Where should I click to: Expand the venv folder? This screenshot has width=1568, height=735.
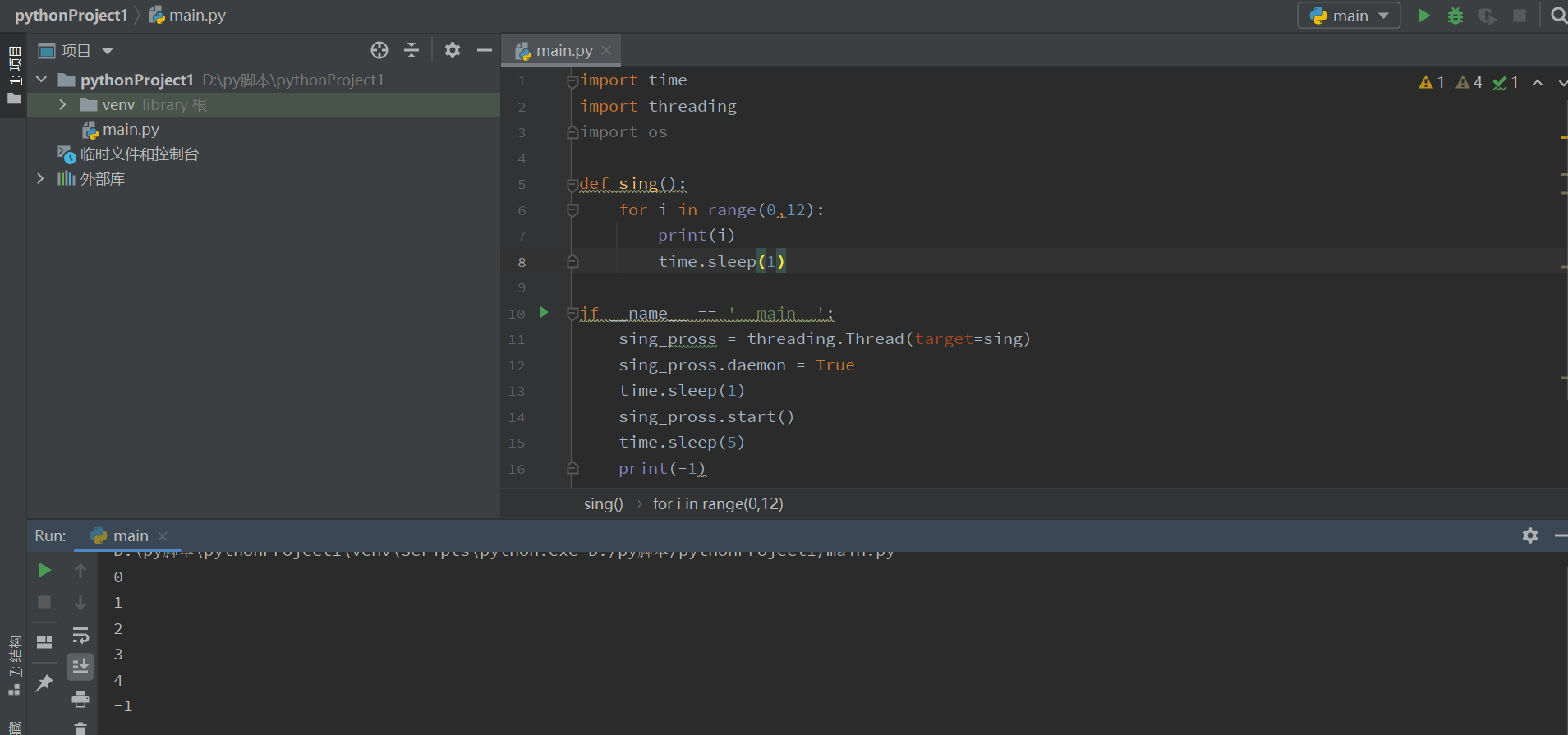(x=62, y=104)
